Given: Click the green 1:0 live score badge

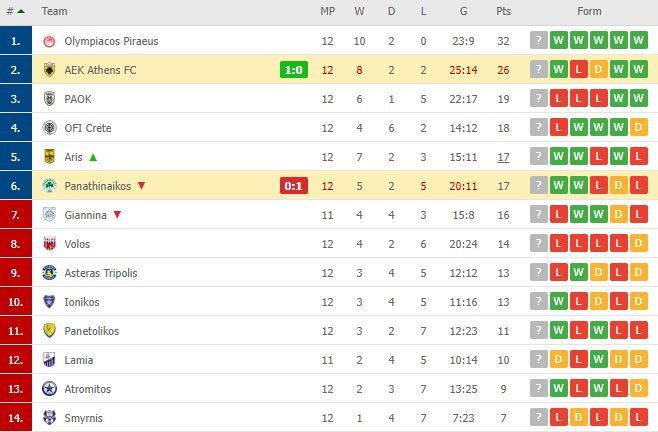Looking at the screenshot, I should 294,70.
